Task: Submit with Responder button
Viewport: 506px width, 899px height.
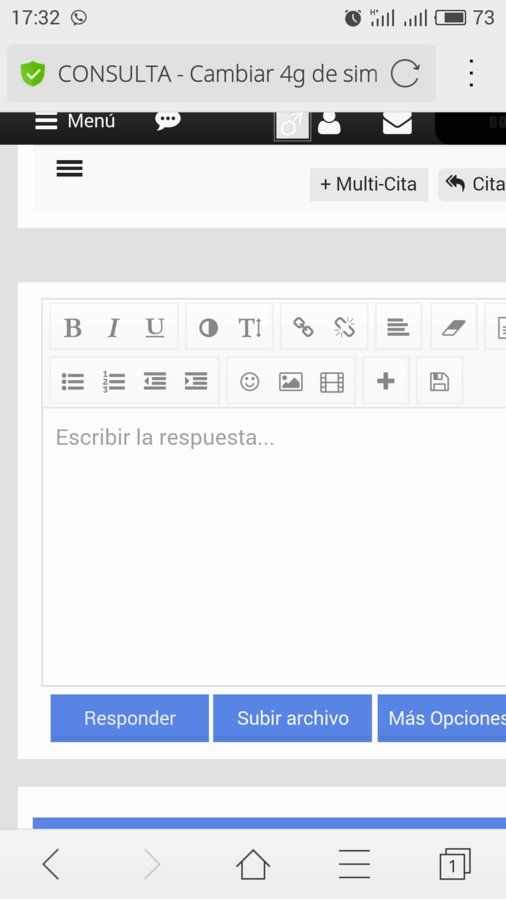Action: (x=130, y=718)
